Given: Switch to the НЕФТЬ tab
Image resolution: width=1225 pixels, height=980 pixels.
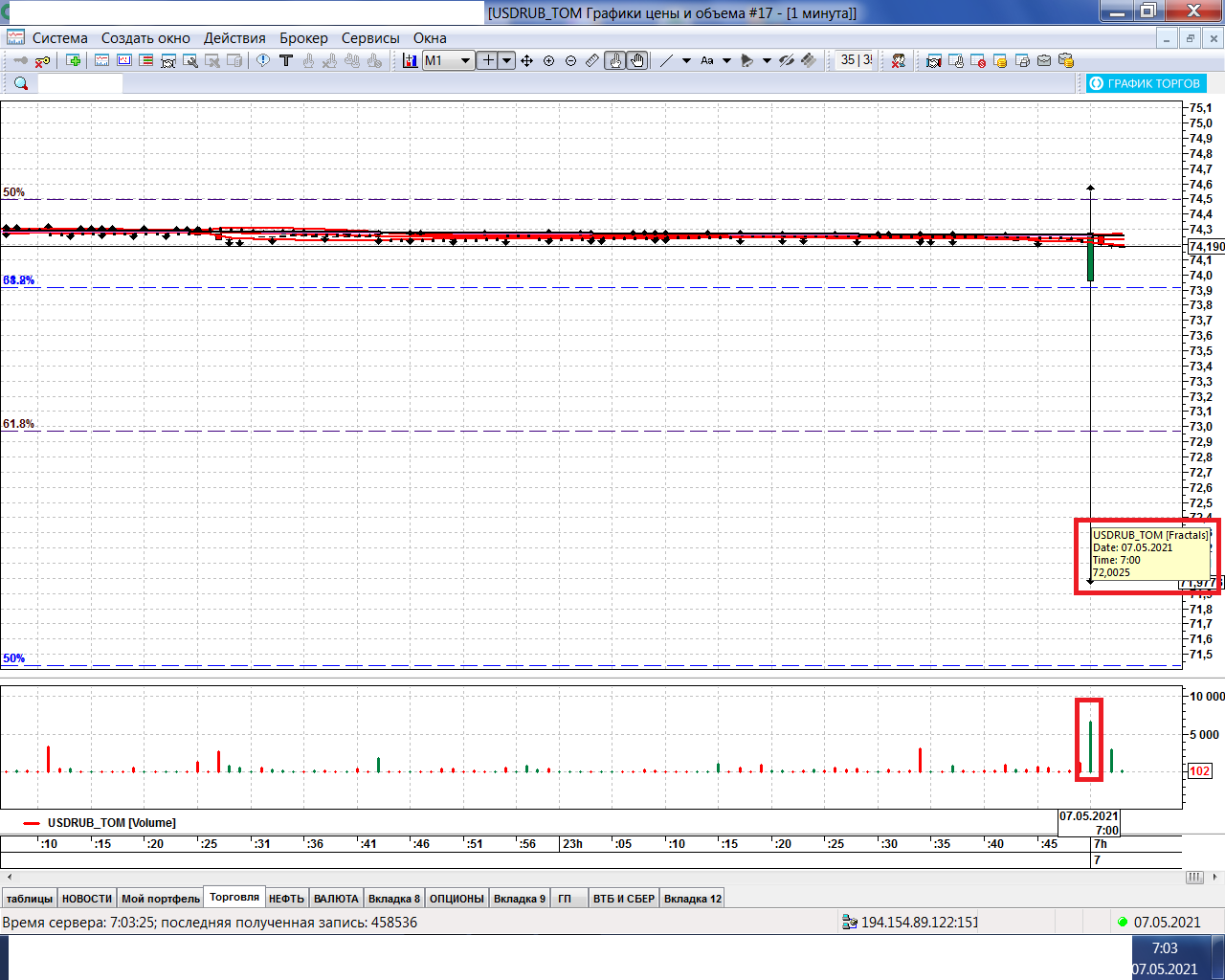Looking at the screenshot, I should [x=286, y=899].
